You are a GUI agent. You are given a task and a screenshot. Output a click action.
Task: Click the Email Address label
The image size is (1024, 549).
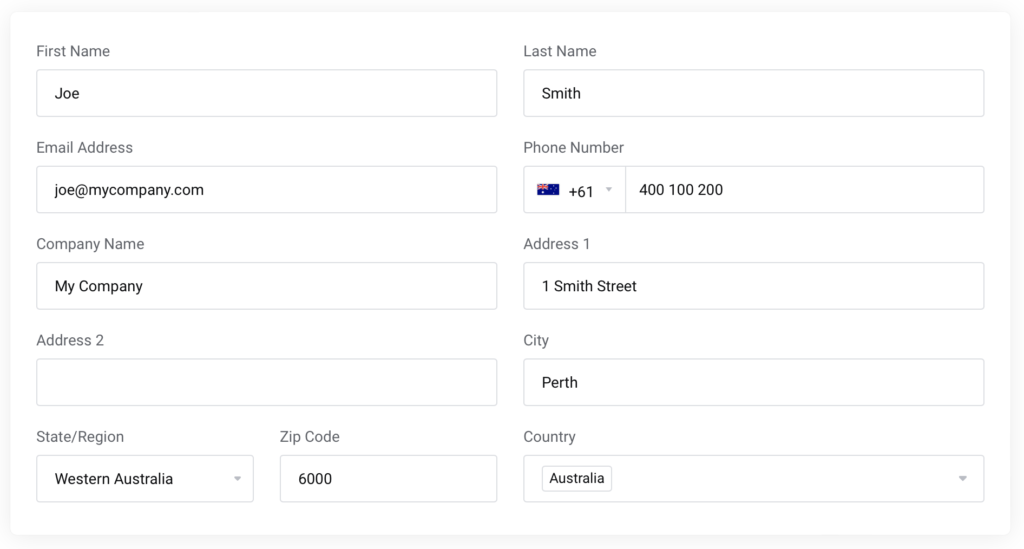(x=84, y=148)
